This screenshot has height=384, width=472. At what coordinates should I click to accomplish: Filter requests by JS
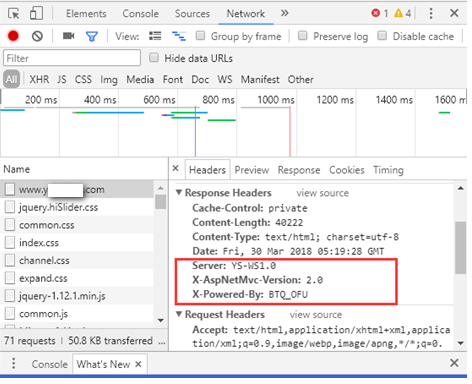pos(62,79)
